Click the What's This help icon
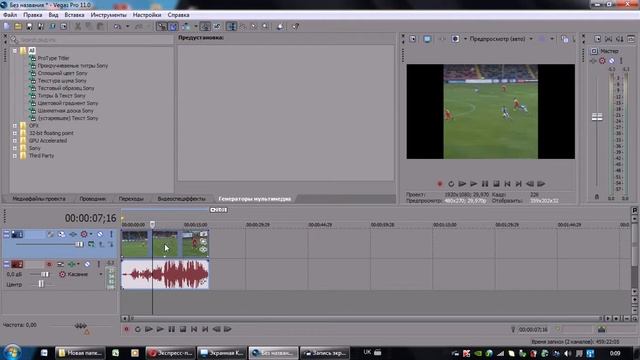640x360 pixels. pos(295,27)
